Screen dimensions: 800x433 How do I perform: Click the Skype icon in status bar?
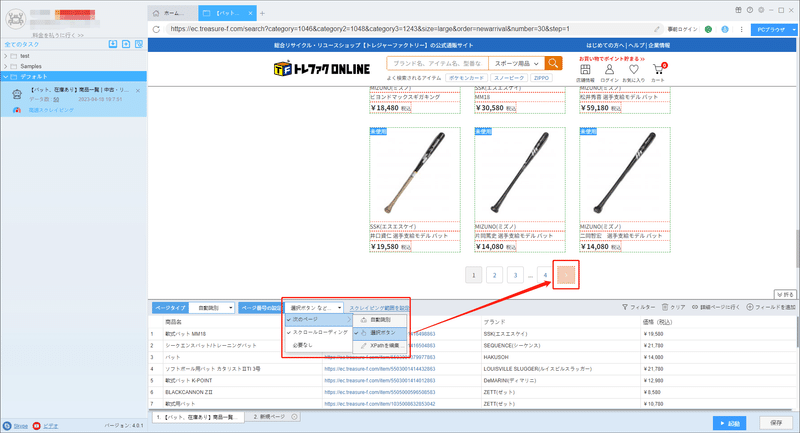pyautogui.click(x=7, y=425)
